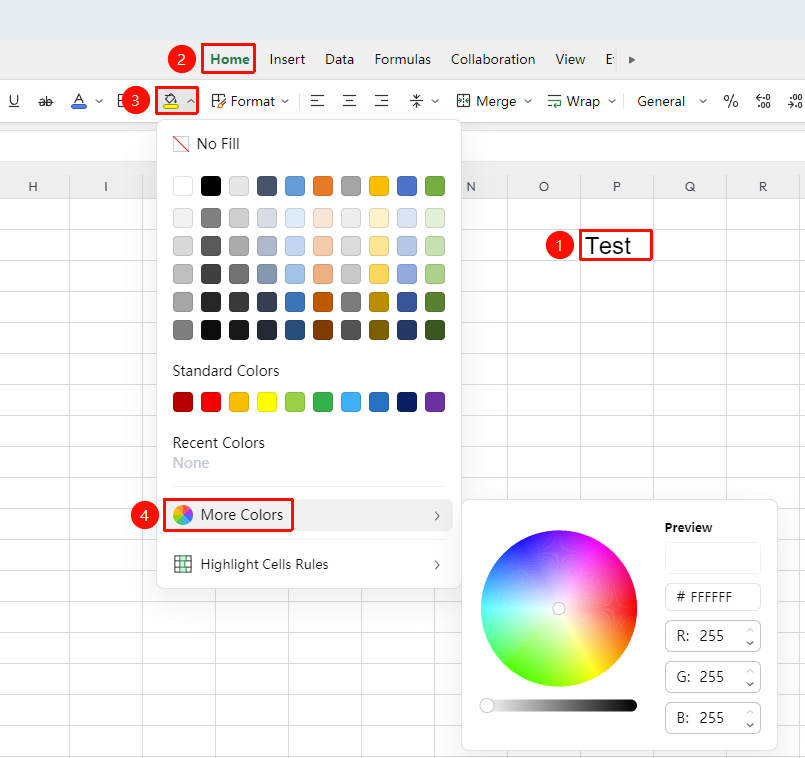The height and width of the screenshot is (758, 805).
Task: Pick the black theme color swatch
Action: (x=211, y=186)
